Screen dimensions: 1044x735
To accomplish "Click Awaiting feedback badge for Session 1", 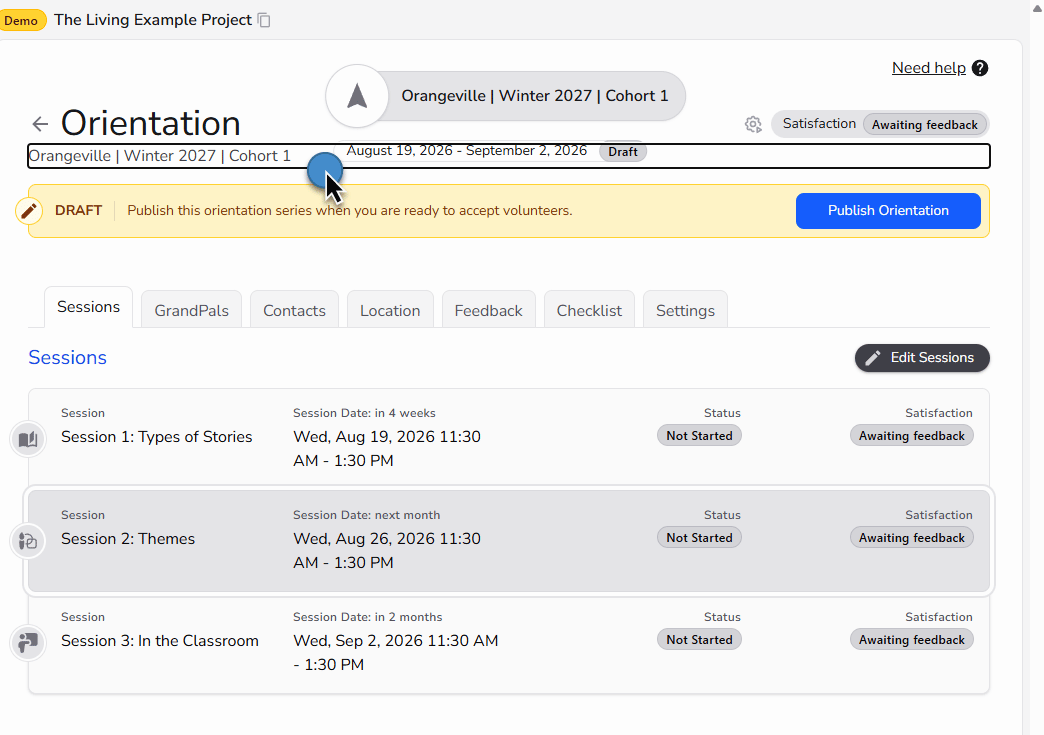I will [912, 436].
